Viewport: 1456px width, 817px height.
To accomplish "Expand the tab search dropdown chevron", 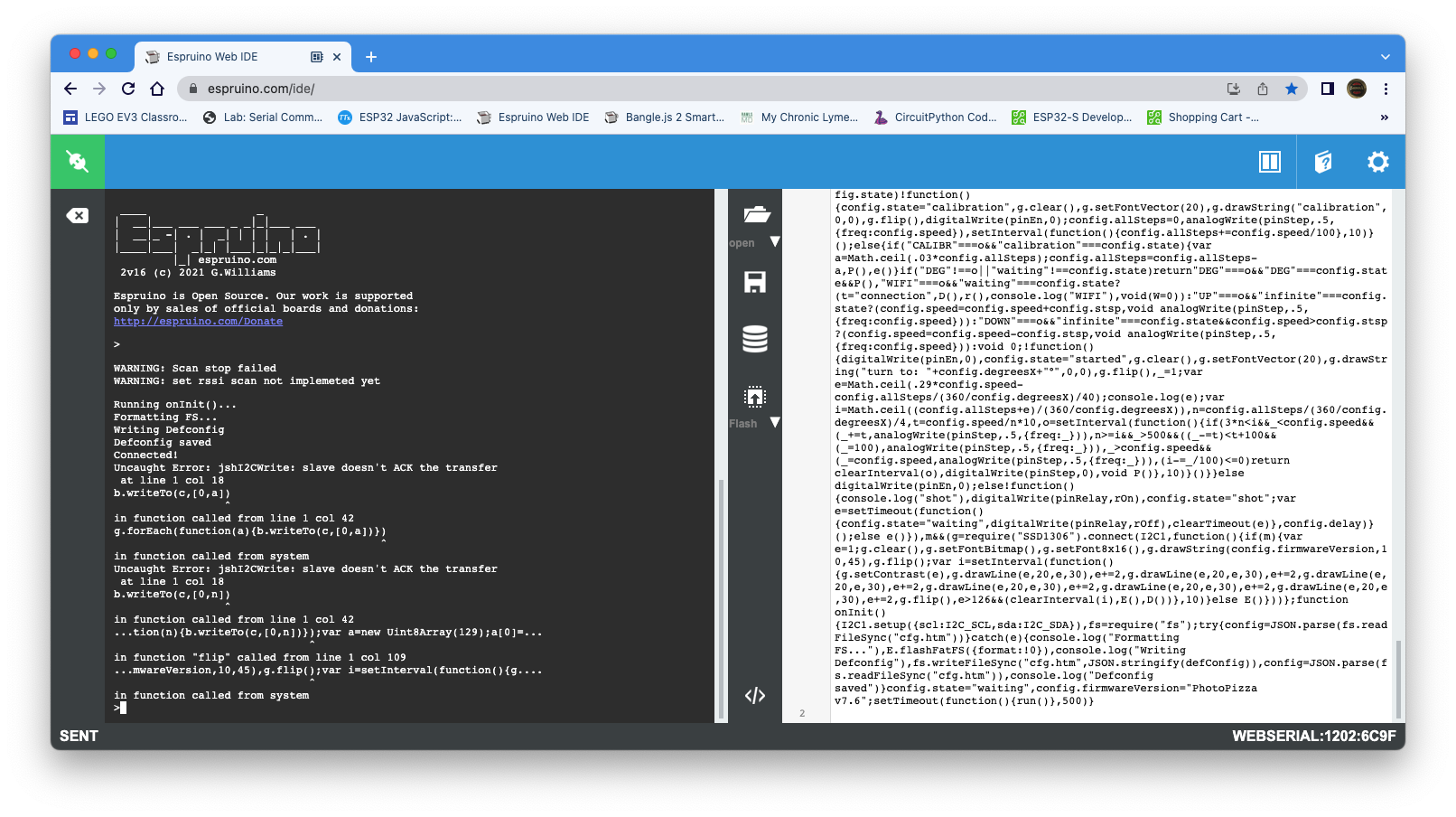I will tap(1385, 57).
